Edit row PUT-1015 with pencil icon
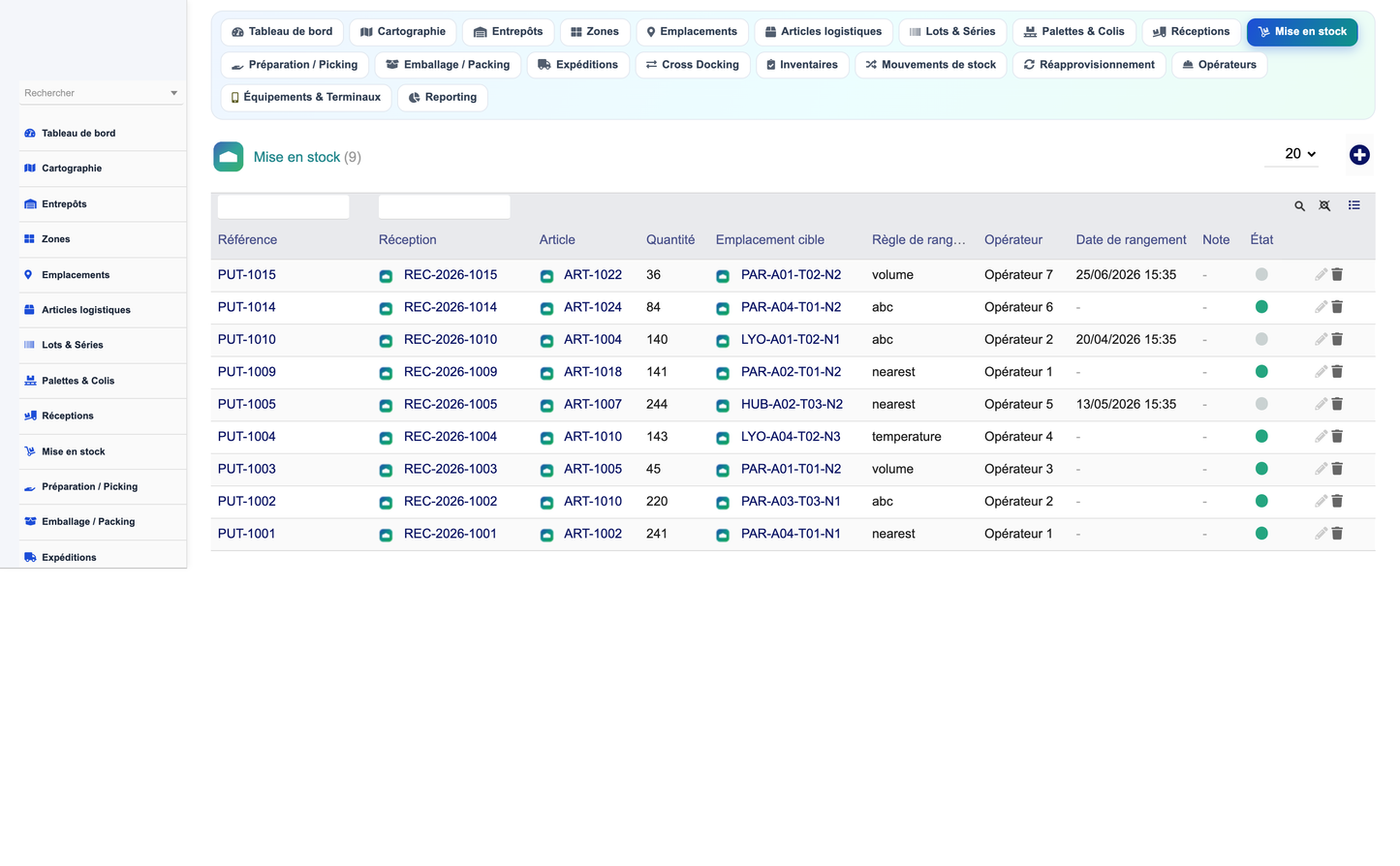 1321,275
